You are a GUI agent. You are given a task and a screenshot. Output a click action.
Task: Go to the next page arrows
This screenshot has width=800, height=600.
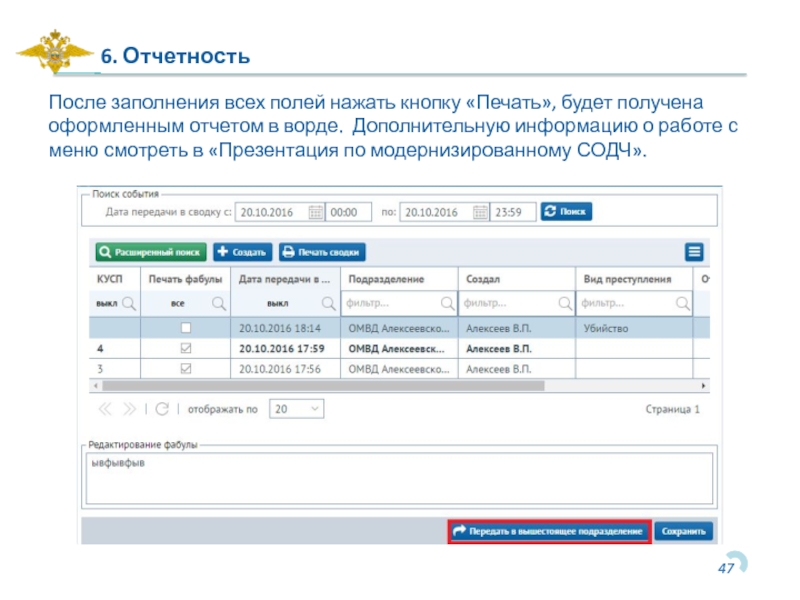130,409
